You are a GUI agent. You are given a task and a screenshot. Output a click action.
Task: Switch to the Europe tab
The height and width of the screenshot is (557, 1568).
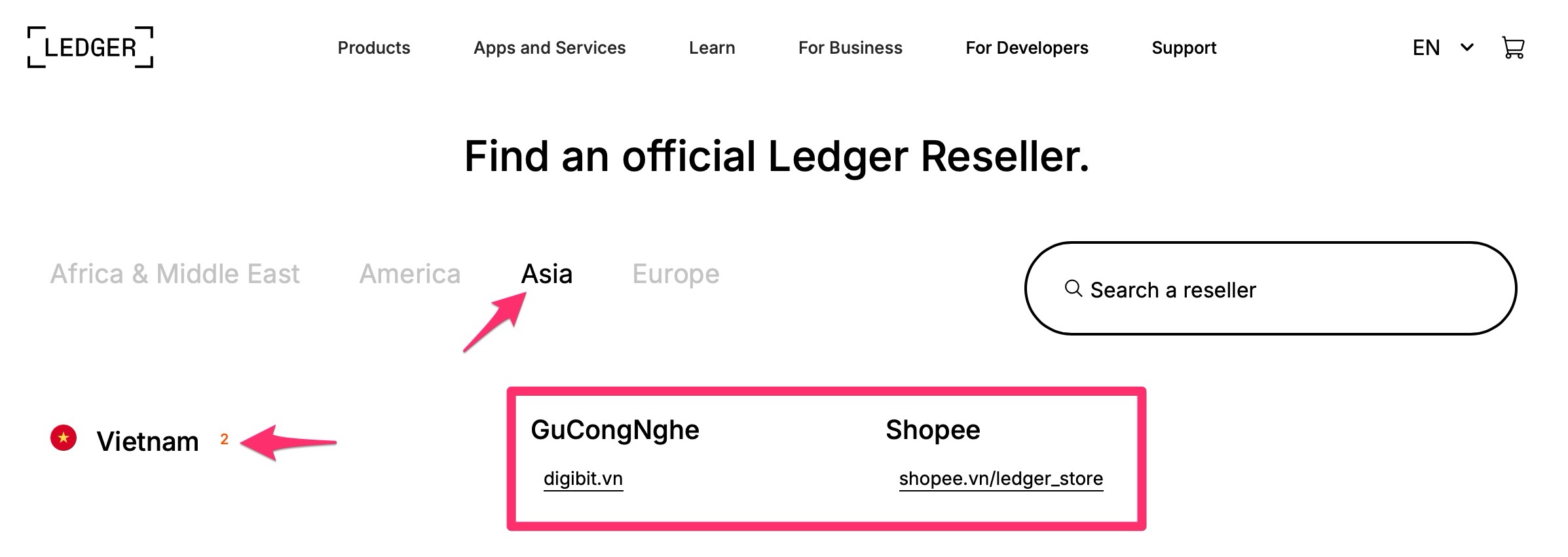click(x=676, y=274)
